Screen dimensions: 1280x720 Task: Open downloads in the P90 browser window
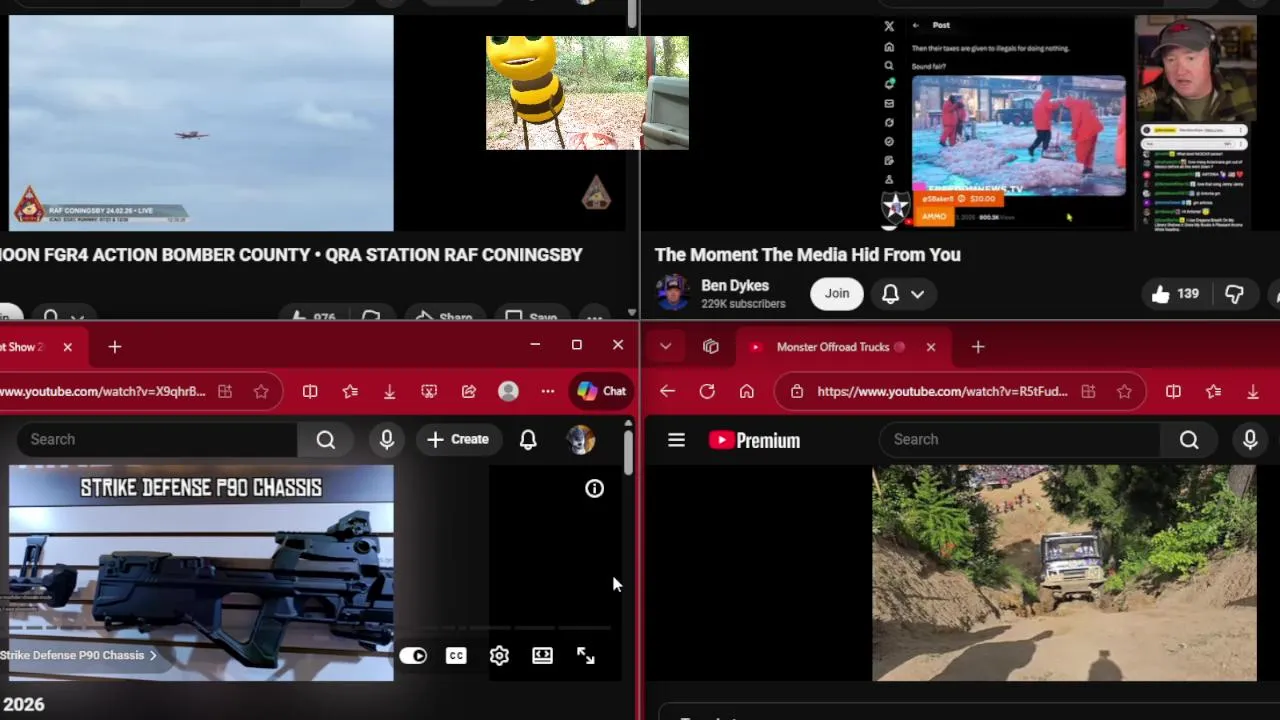pyautogui.click(x=389, y=391)
